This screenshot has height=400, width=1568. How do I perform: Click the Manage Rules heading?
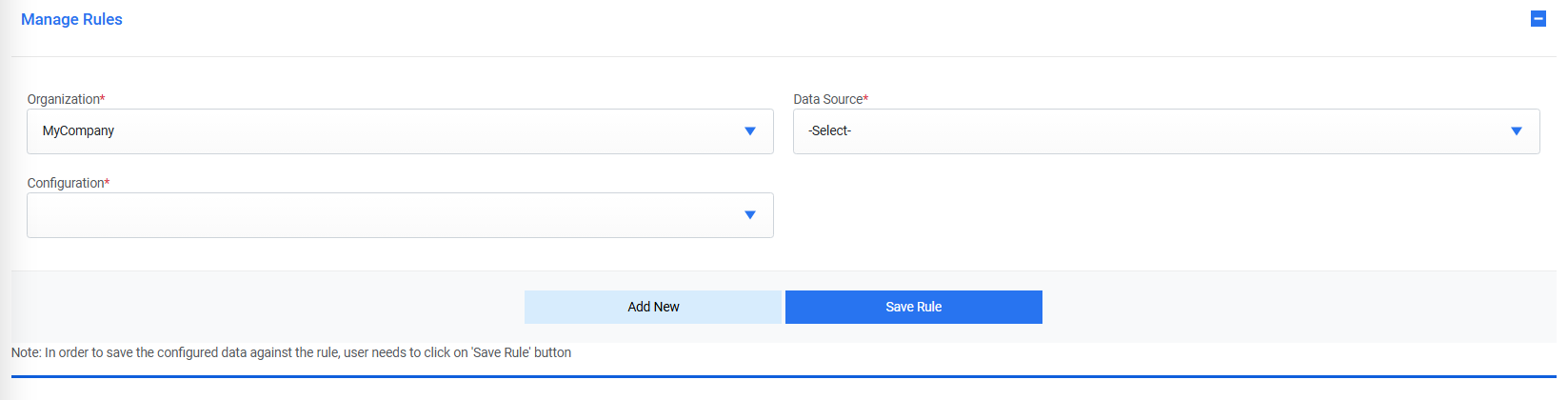tap(71, 19)
